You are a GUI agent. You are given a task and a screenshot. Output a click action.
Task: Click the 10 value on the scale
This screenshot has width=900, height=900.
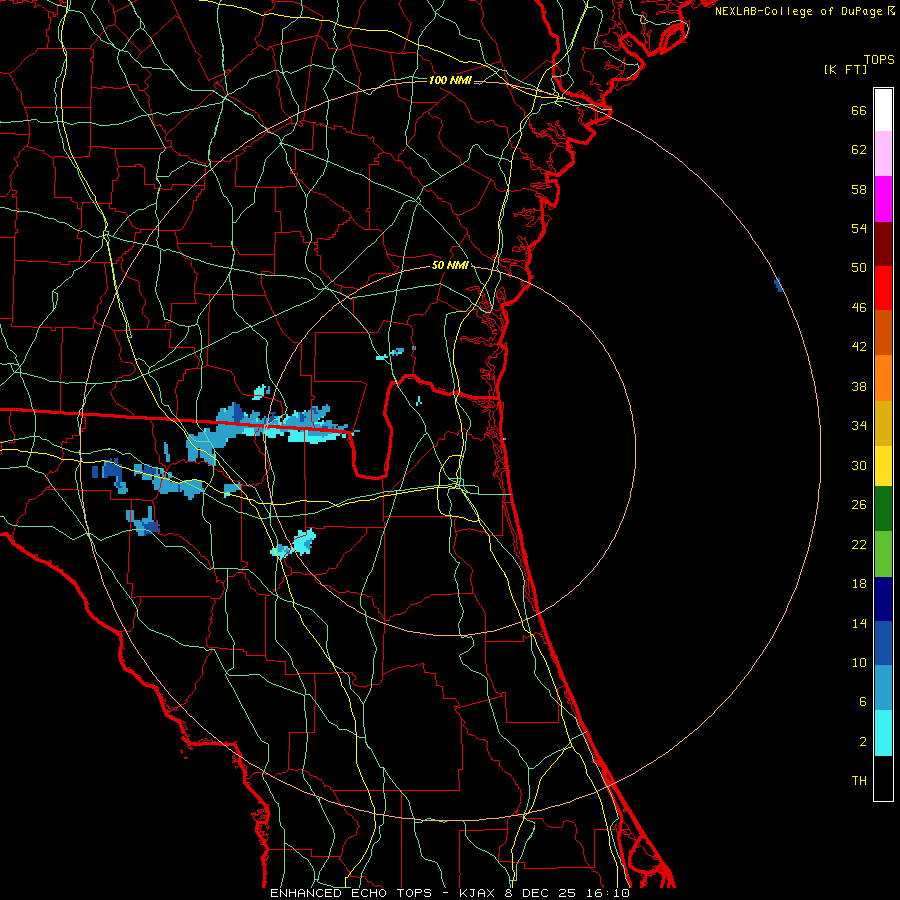(859, 662)
